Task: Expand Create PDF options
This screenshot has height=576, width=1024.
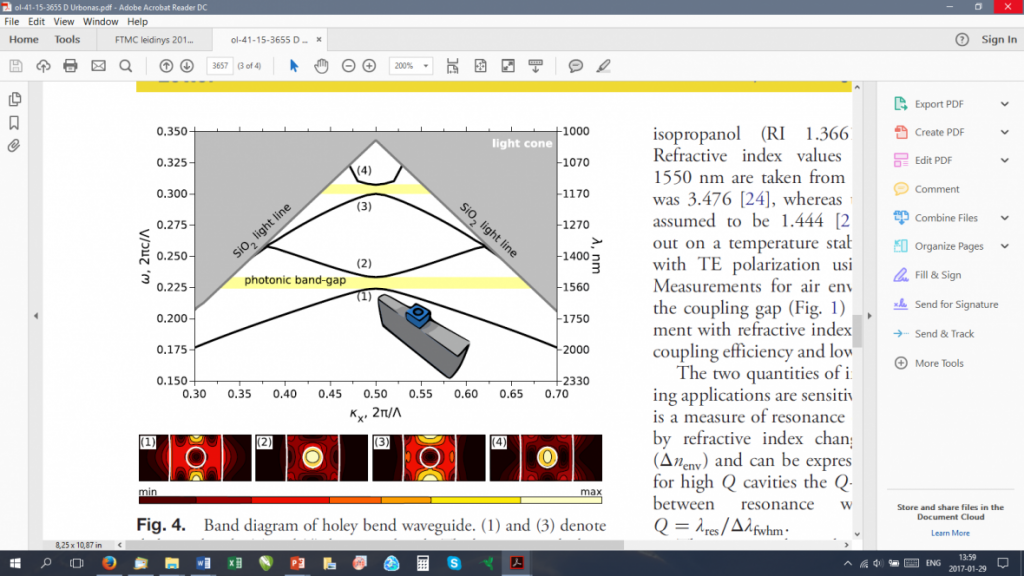Action: tap(1004, 132)
